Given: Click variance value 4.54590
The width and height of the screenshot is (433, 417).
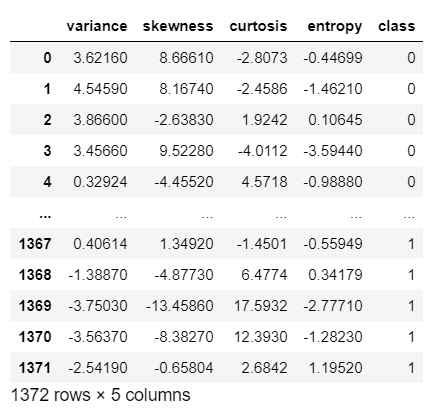Looking at the screenshot, I should (x=100, y=89).
